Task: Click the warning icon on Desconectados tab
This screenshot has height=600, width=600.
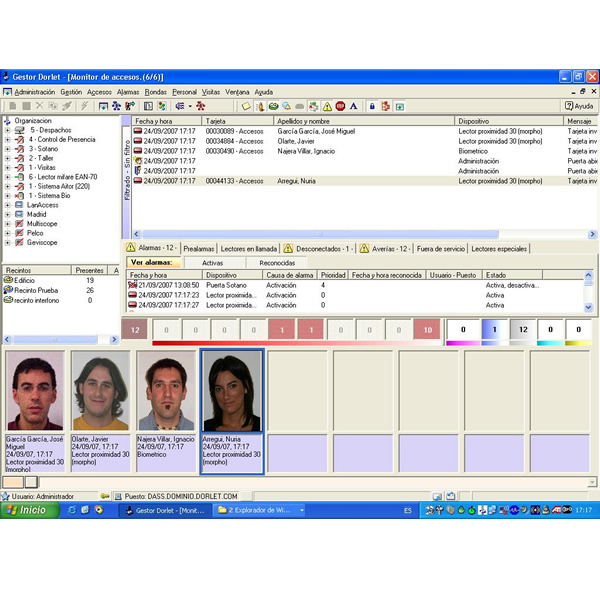Action: (x=288, y=249)
